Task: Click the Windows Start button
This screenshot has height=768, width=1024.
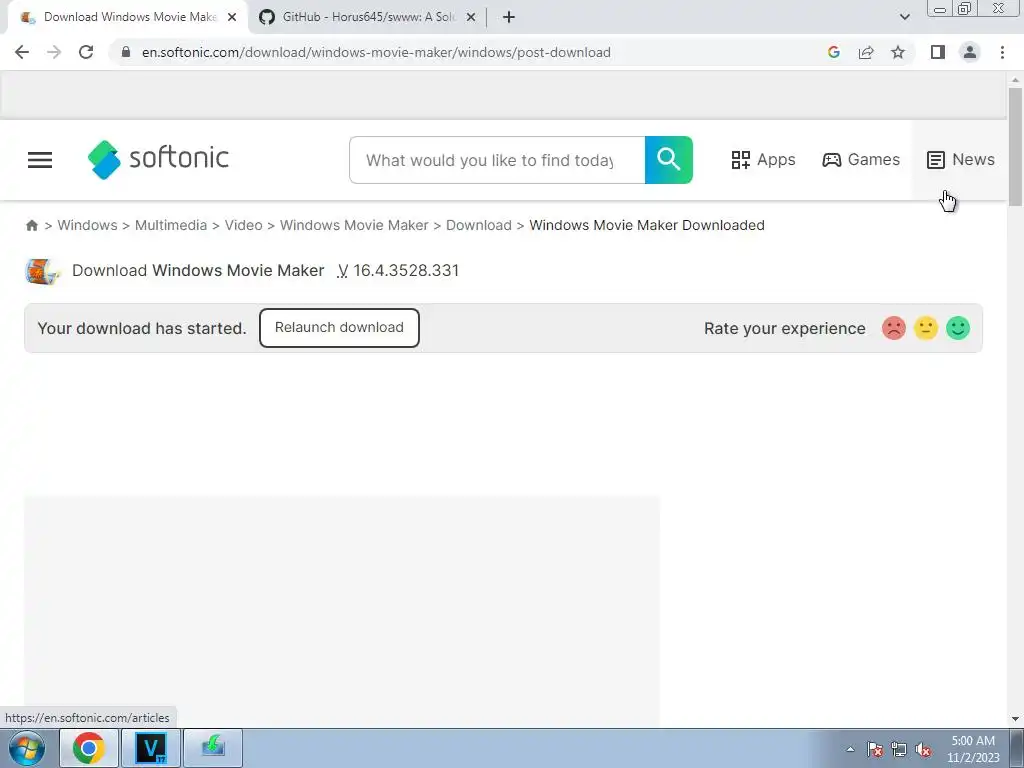Action: pos(27,748)
